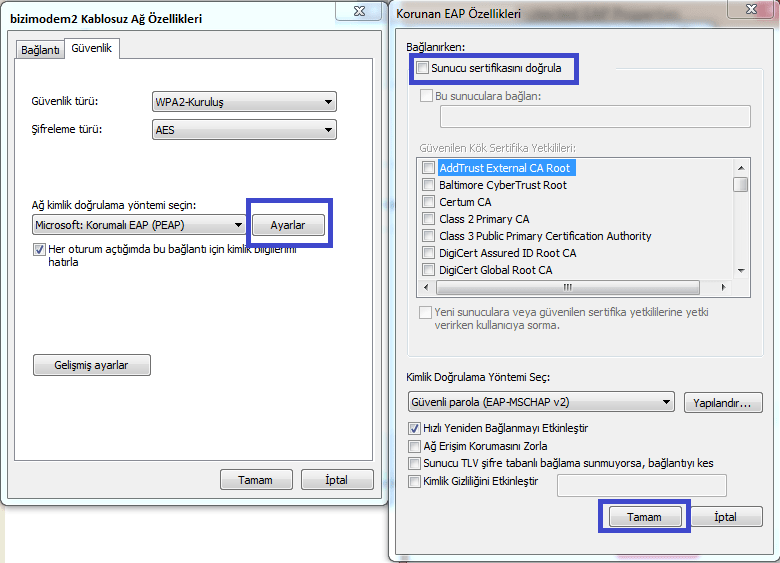This screenshot has height=563, width=780.
Task: Click the horizontal scroll left arrow of certificate list
Action: pos(426,287)
